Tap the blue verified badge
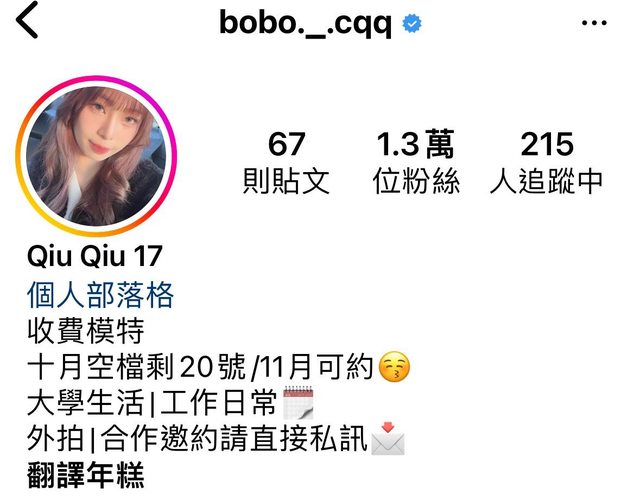640x500 pixels. (x=412, y=23)
